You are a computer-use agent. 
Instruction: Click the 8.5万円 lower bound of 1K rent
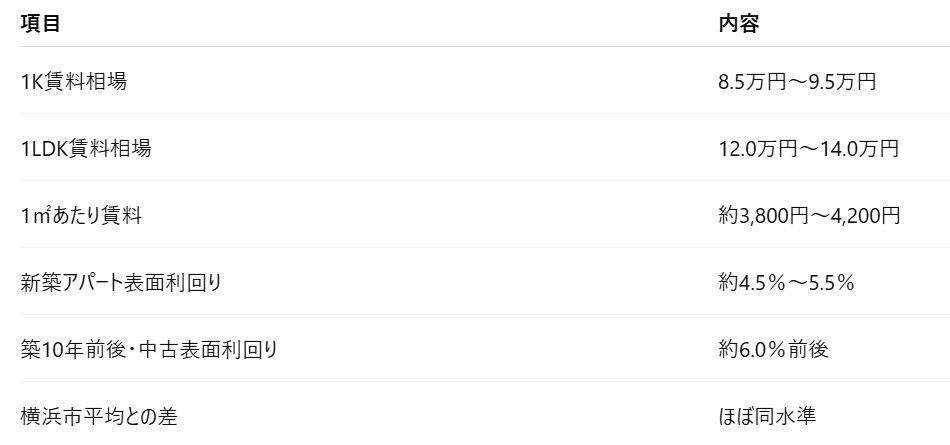pos(748,81)
